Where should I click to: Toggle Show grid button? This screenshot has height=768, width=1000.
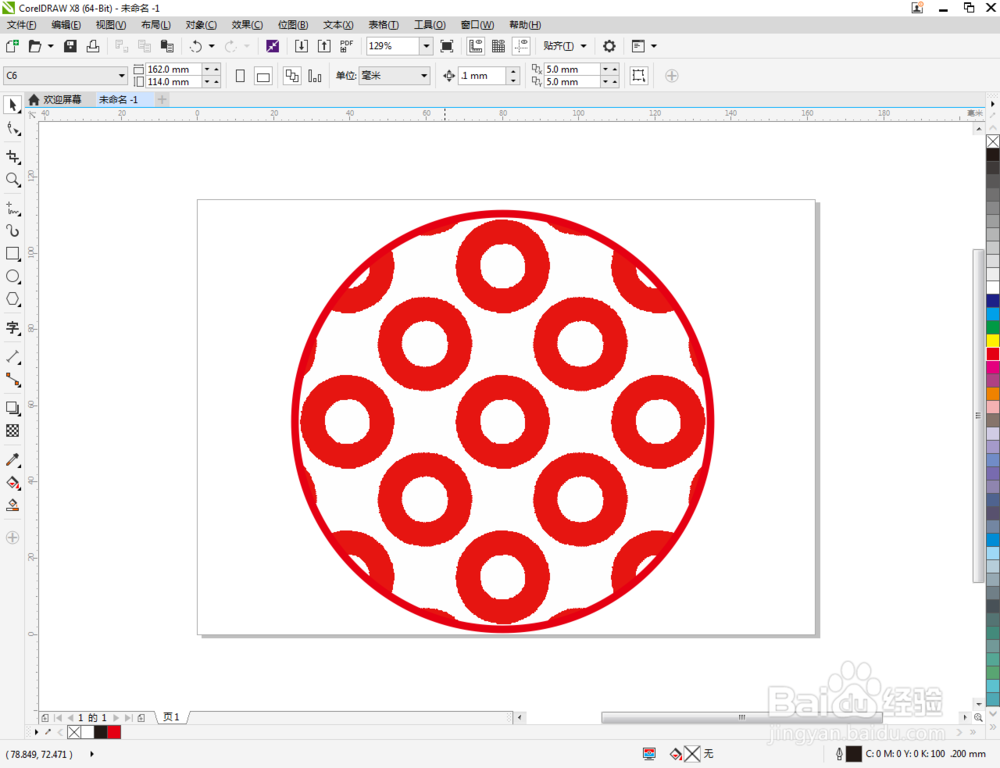pyautogui.click(x=499, y=46)
